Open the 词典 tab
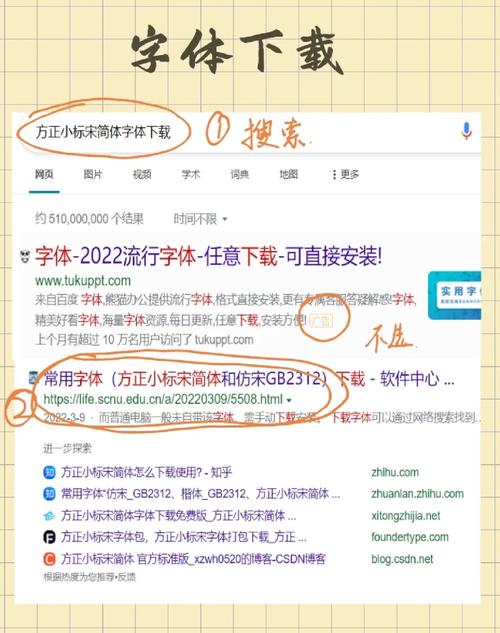The height and width of the screenshot is (633, 500). 240,174
